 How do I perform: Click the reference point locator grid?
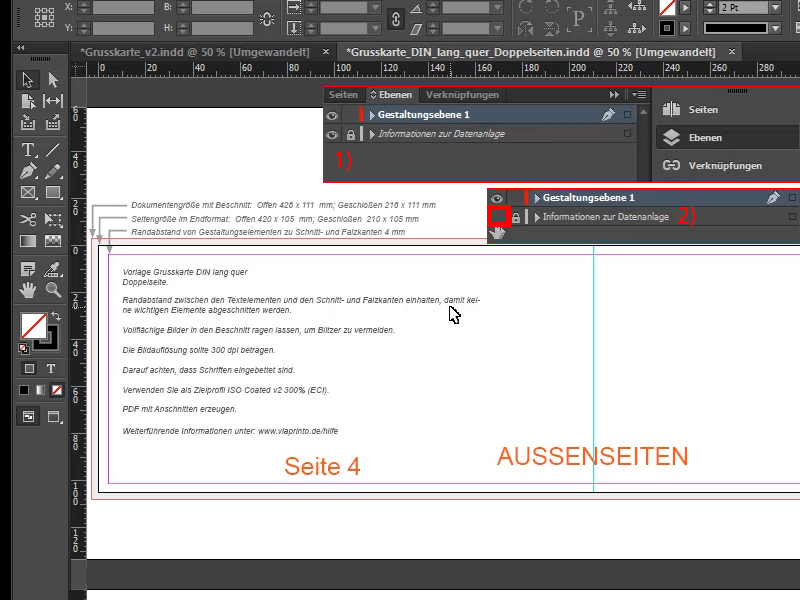pyautogui.click(x=44, y=17)
